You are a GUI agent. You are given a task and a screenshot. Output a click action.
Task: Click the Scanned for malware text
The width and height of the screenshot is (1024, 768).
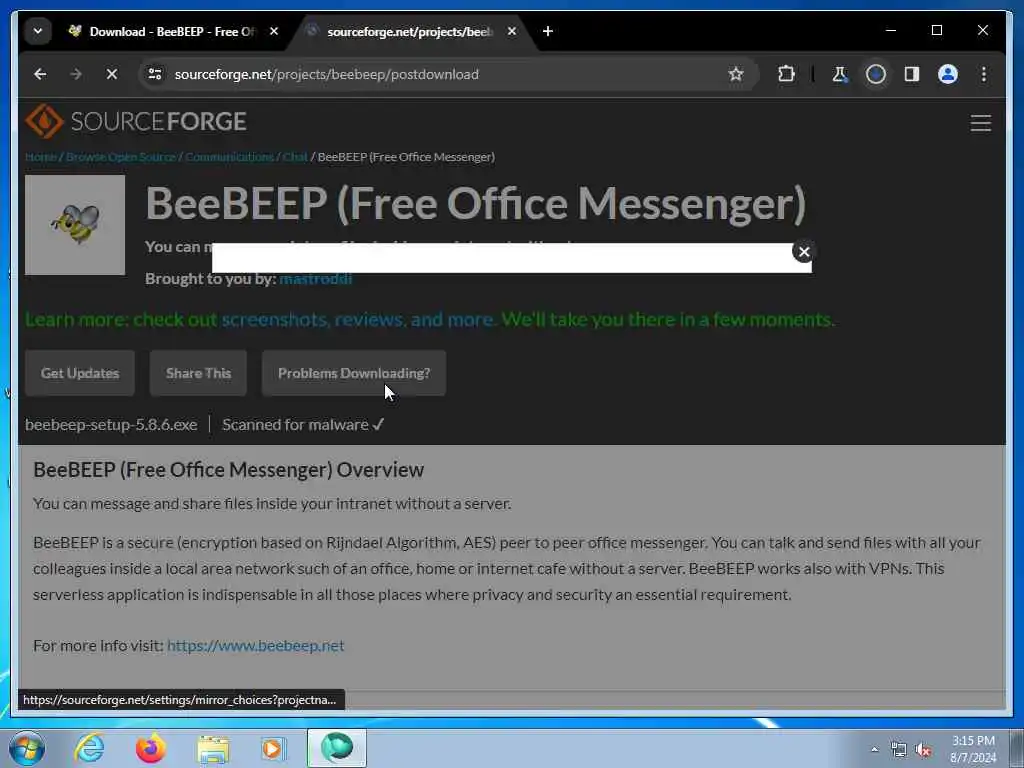pos(303,424)
